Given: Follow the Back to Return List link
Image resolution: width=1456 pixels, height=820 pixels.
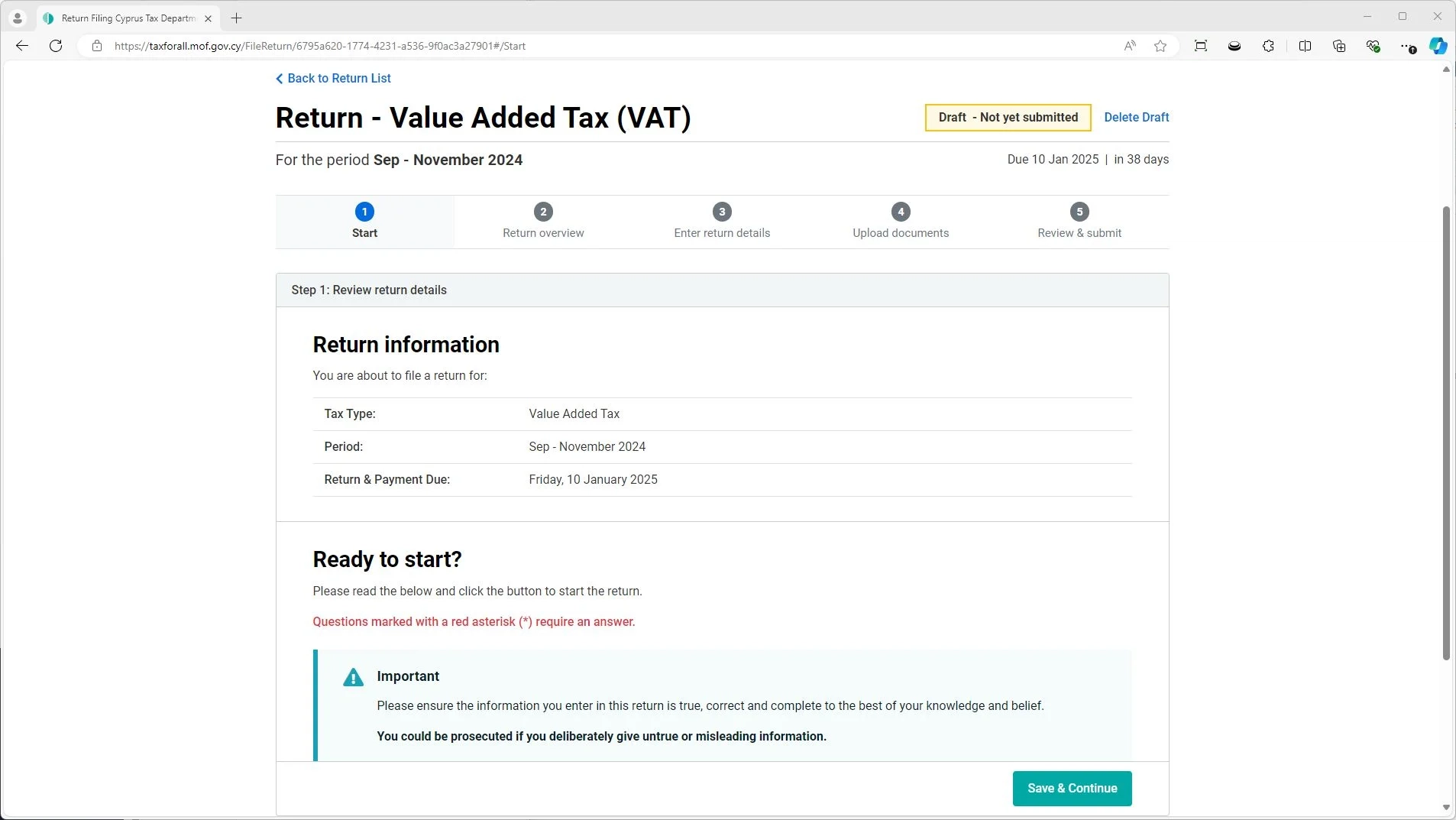Looking at the screenshot, I should point(333,78).
